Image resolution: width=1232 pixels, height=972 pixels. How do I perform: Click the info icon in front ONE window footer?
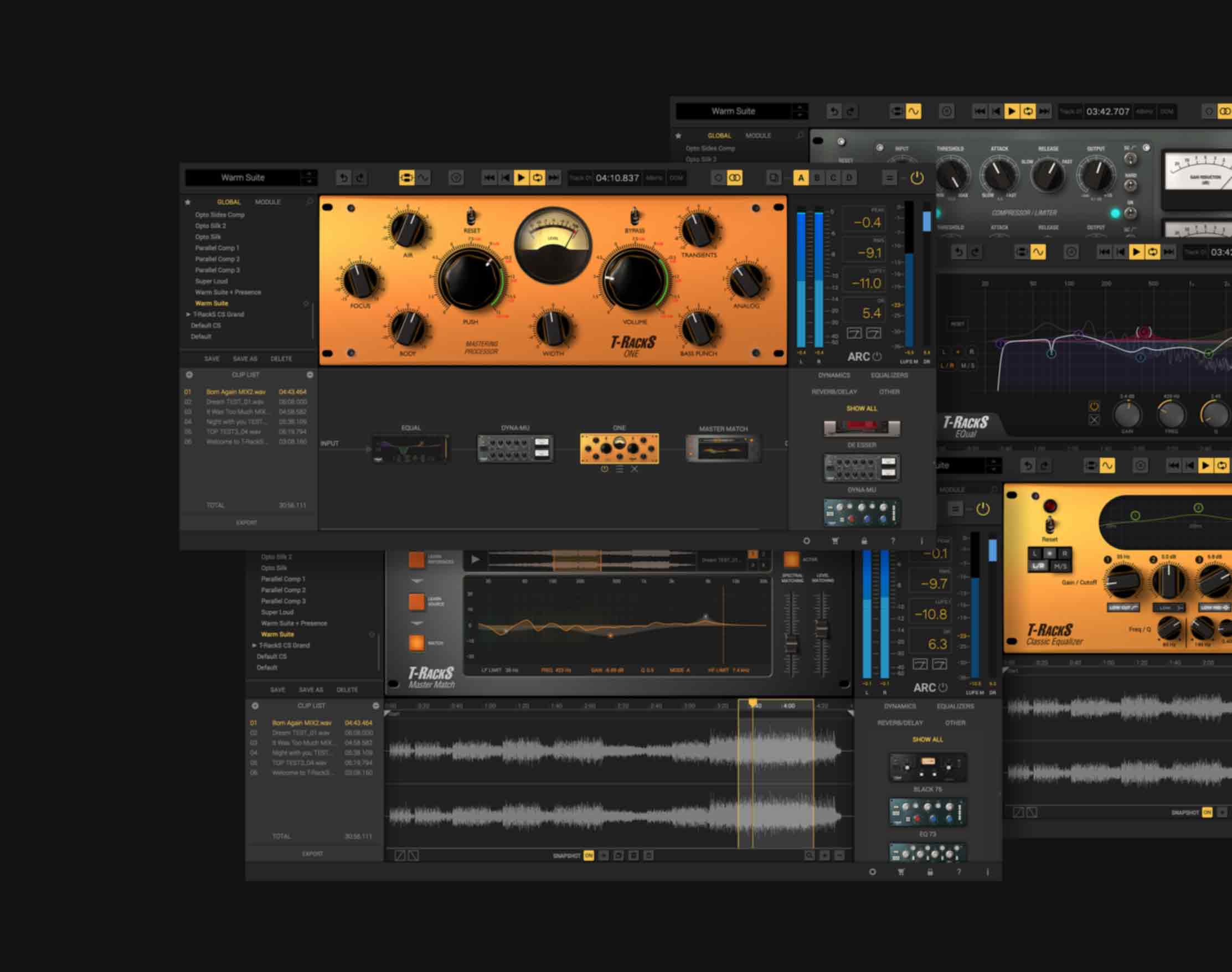pyautogui.click(x=922, y=541)
